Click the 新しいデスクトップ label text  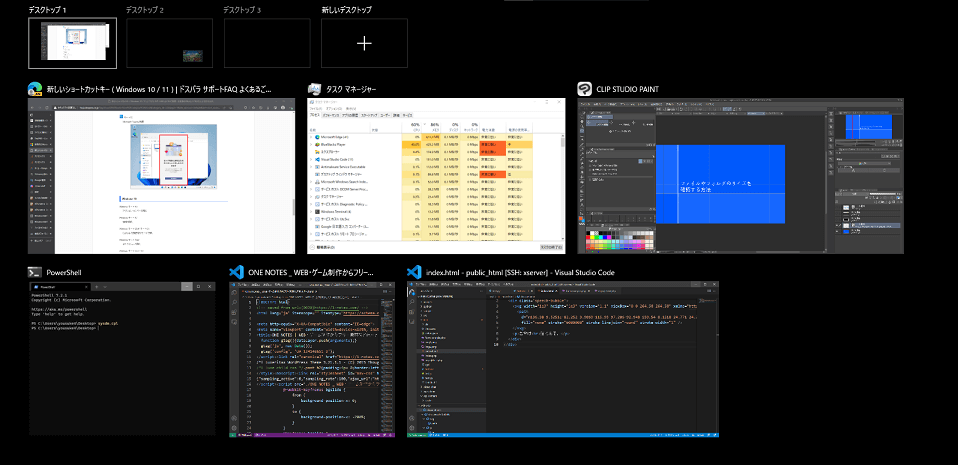(x=346, y=10)
